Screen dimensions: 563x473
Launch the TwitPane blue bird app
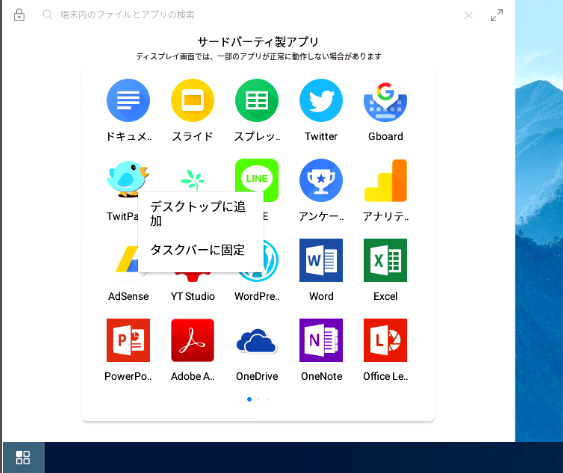click(x=127, y=178)
